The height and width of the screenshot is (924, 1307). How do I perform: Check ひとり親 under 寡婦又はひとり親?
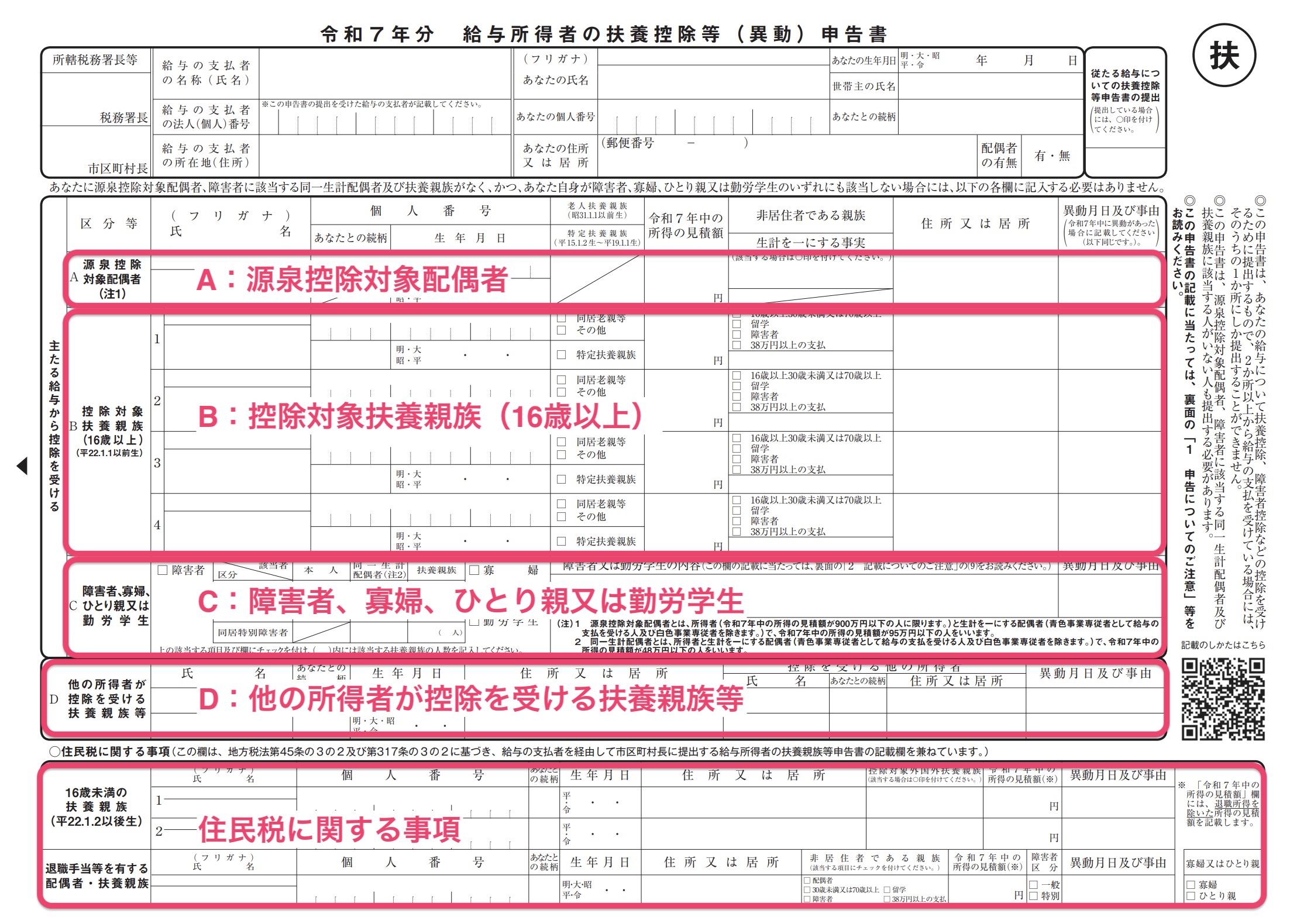[1191, 896]
